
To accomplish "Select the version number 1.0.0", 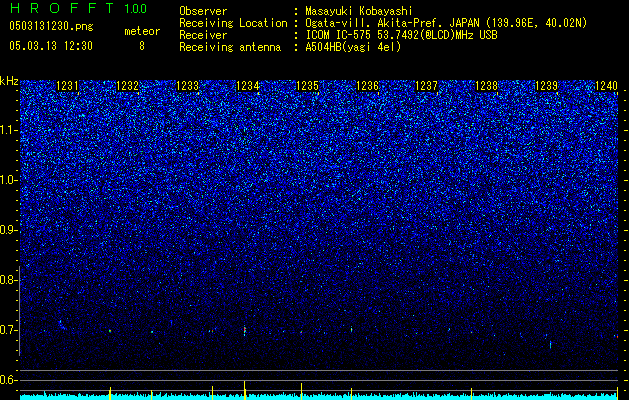I will pyautogui.click(x=136, y=8).
